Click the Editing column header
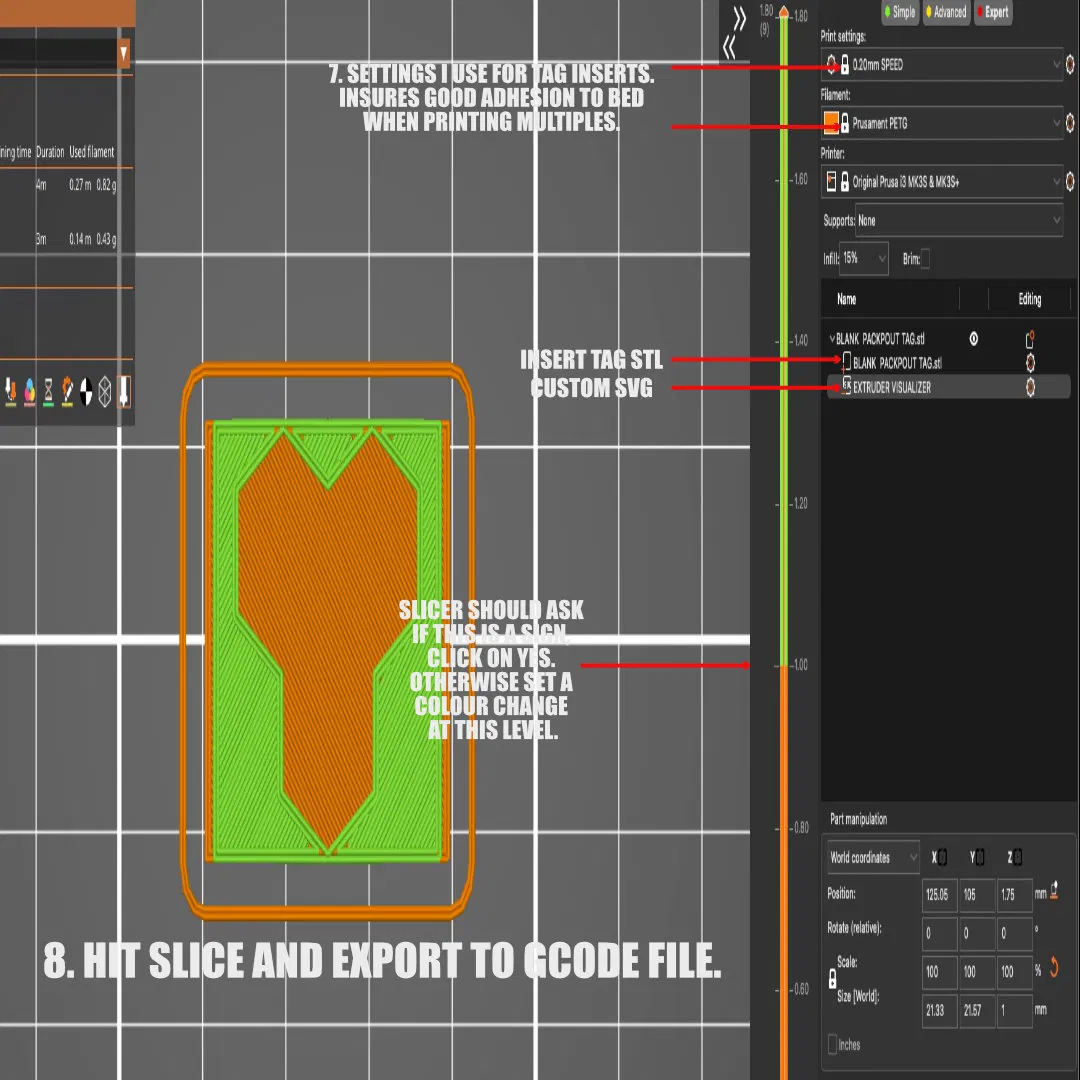 click(1029, 299)
